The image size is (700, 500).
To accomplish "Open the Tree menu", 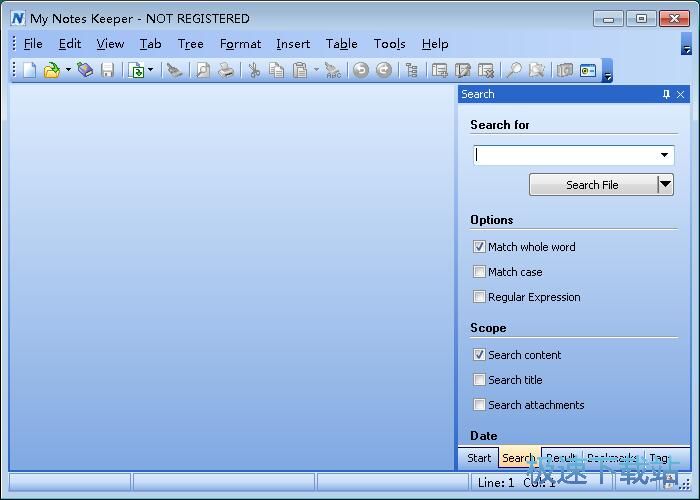I will pos(191,44).
